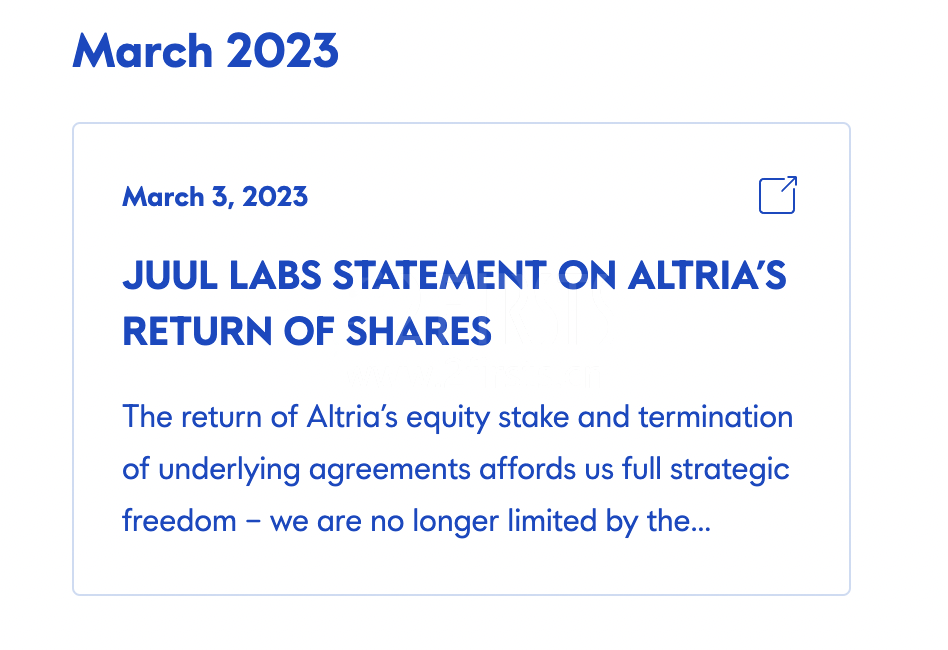Viewport: 948px width, 650px height.
Task: Select the March 3, 2023 date label
Action: [x=215, y=196]
